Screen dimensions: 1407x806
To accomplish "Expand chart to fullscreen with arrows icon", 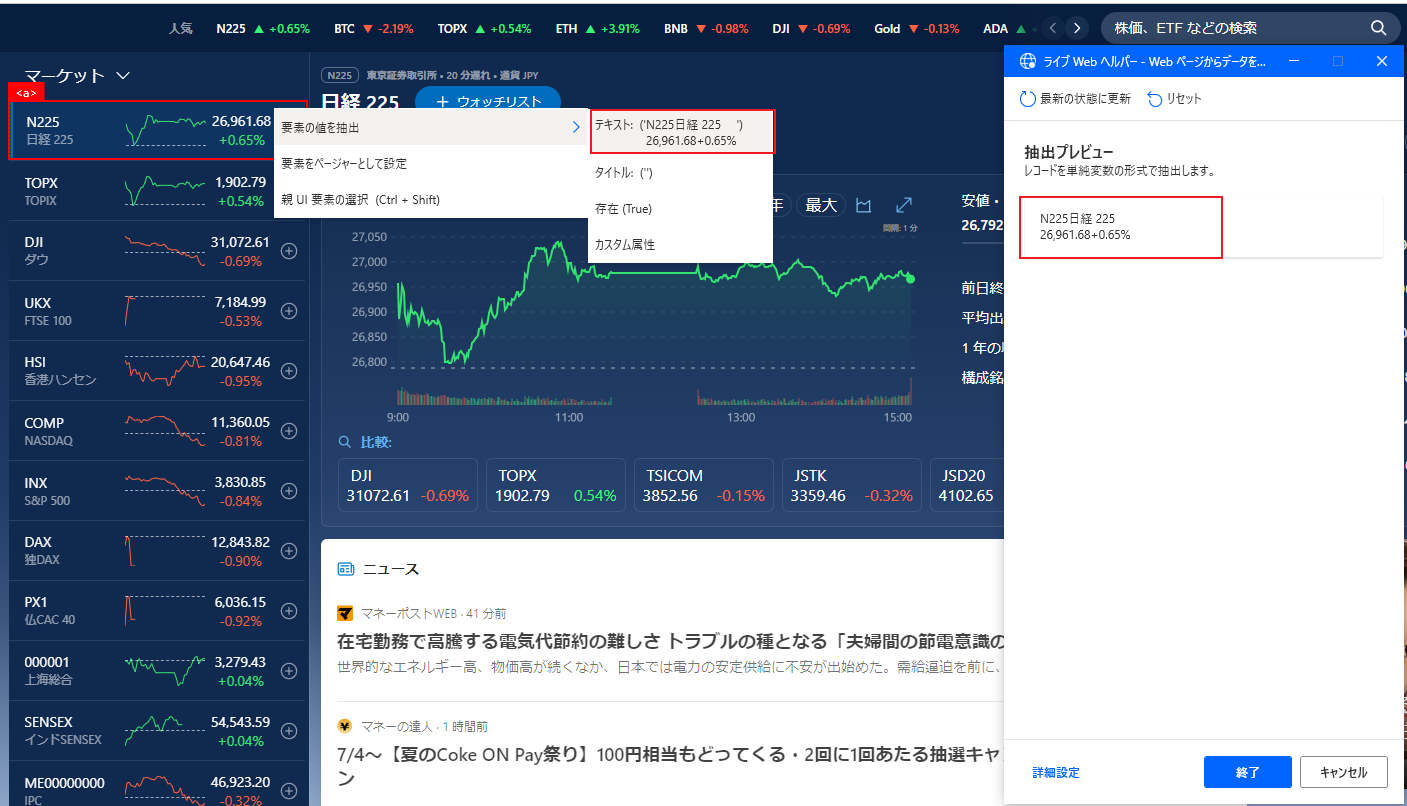I will pos(903,205).
